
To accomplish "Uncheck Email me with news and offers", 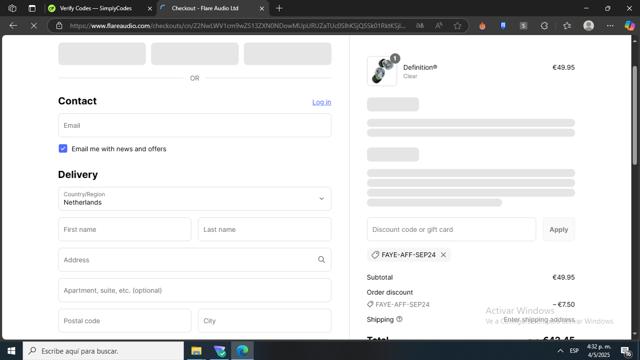I will (63, 149).
